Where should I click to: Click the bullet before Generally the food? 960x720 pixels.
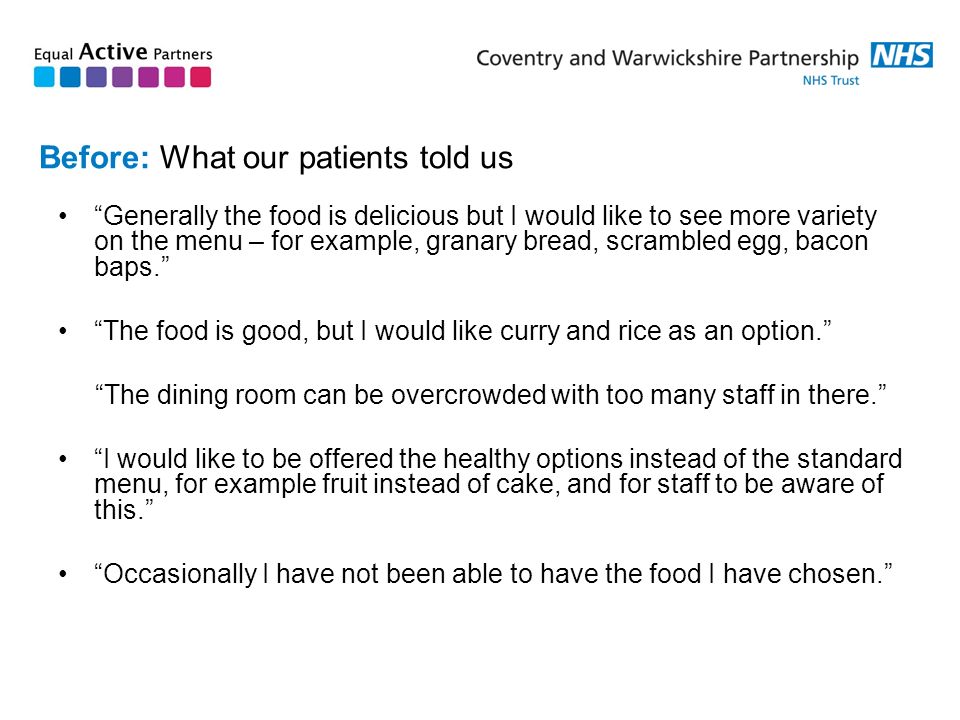[62, 216]
